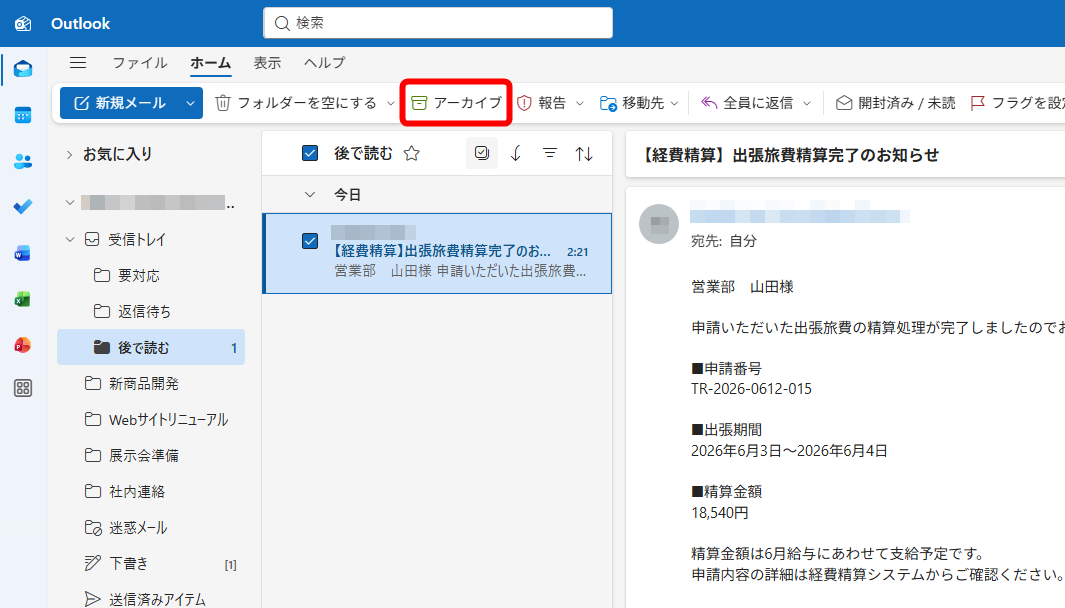The width and height of the screenshot is (1065, 608).
Task: Open the 迷惑メール folder
Action: pyautogui.click(x=151, y=527)
